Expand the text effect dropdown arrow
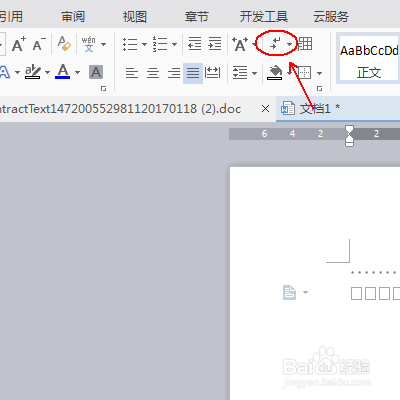400x400 pixels. [17, 72]
